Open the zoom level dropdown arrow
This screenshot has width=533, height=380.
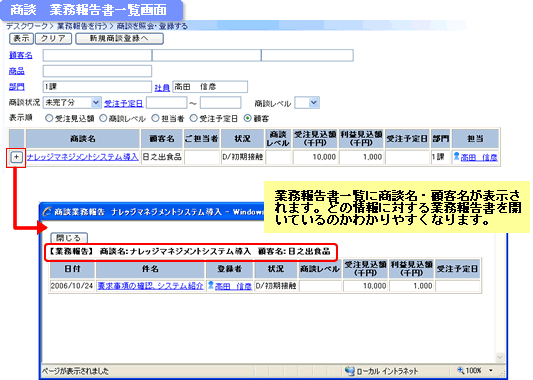[x=491, y=370]
